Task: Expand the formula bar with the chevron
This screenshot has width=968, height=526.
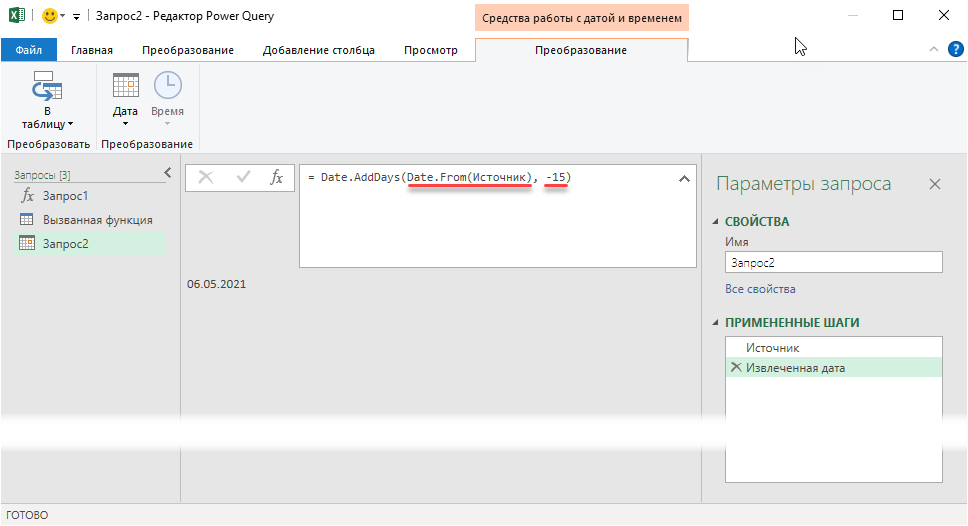Action: coord(684,178)
